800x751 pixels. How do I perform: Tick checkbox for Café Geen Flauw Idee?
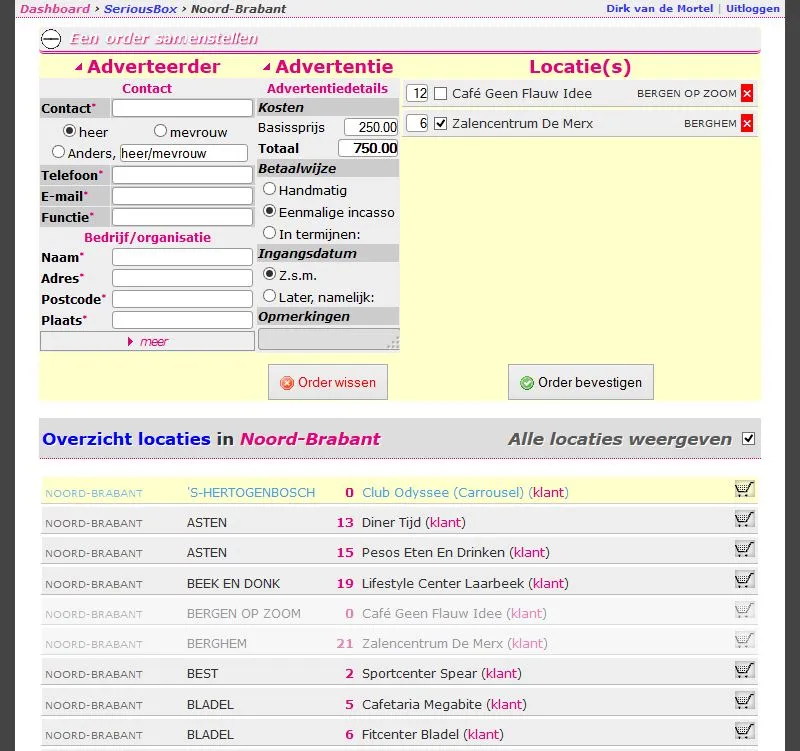[x=440, y=94]
